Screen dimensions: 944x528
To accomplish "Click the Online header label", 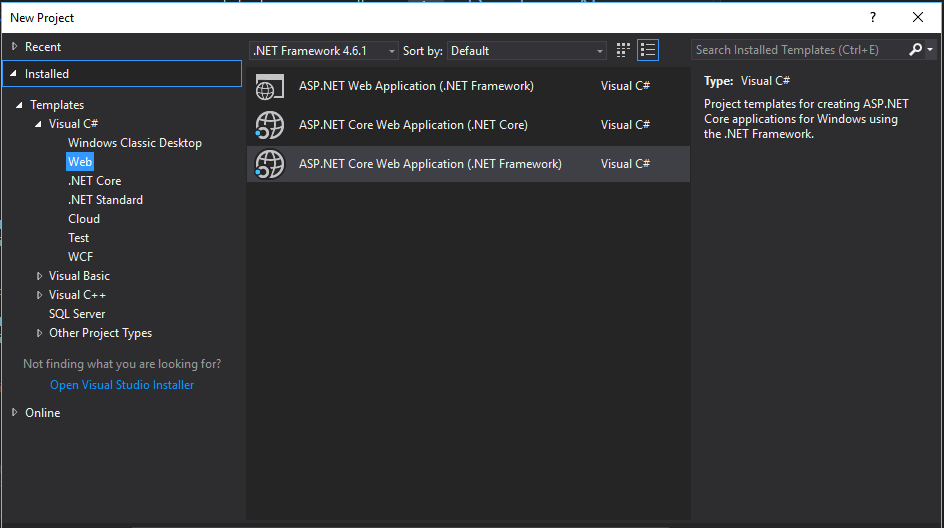I will (x=43, y=412).
